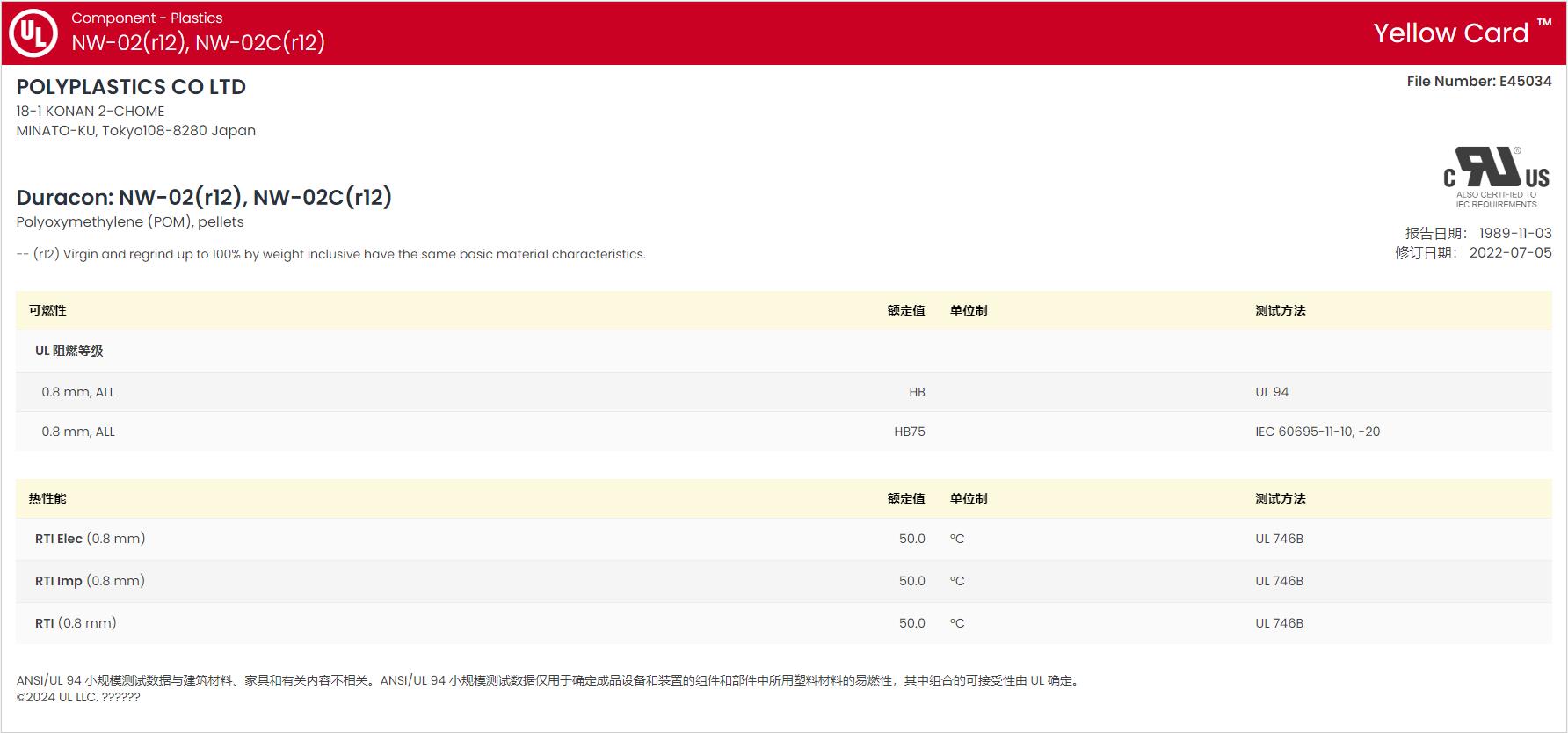Click the 50.0 value in the last RTI row
Screen dimensions: 1568x733
pyautogui.click(x=912, y=623)
